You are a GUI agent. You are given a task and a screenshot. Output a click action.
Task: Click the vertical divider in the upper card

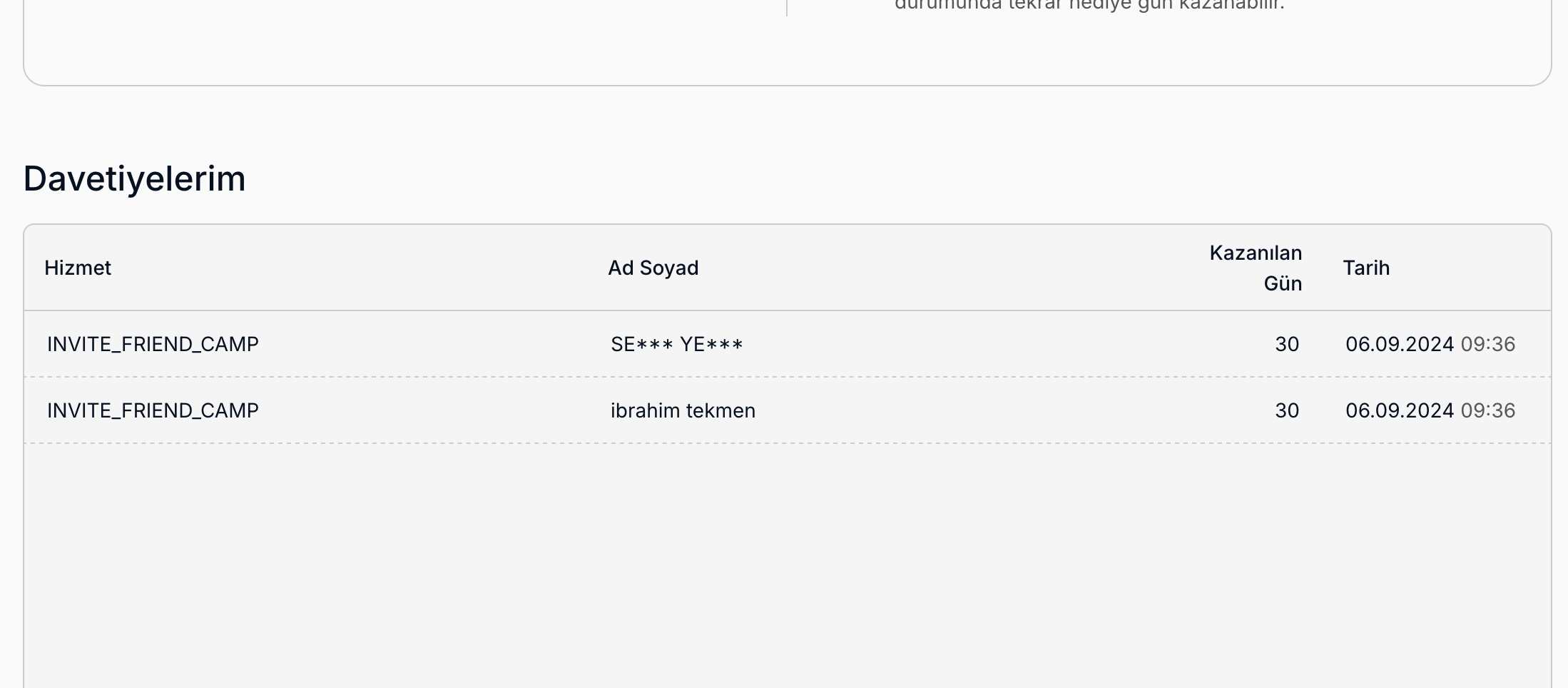point(787,7)
